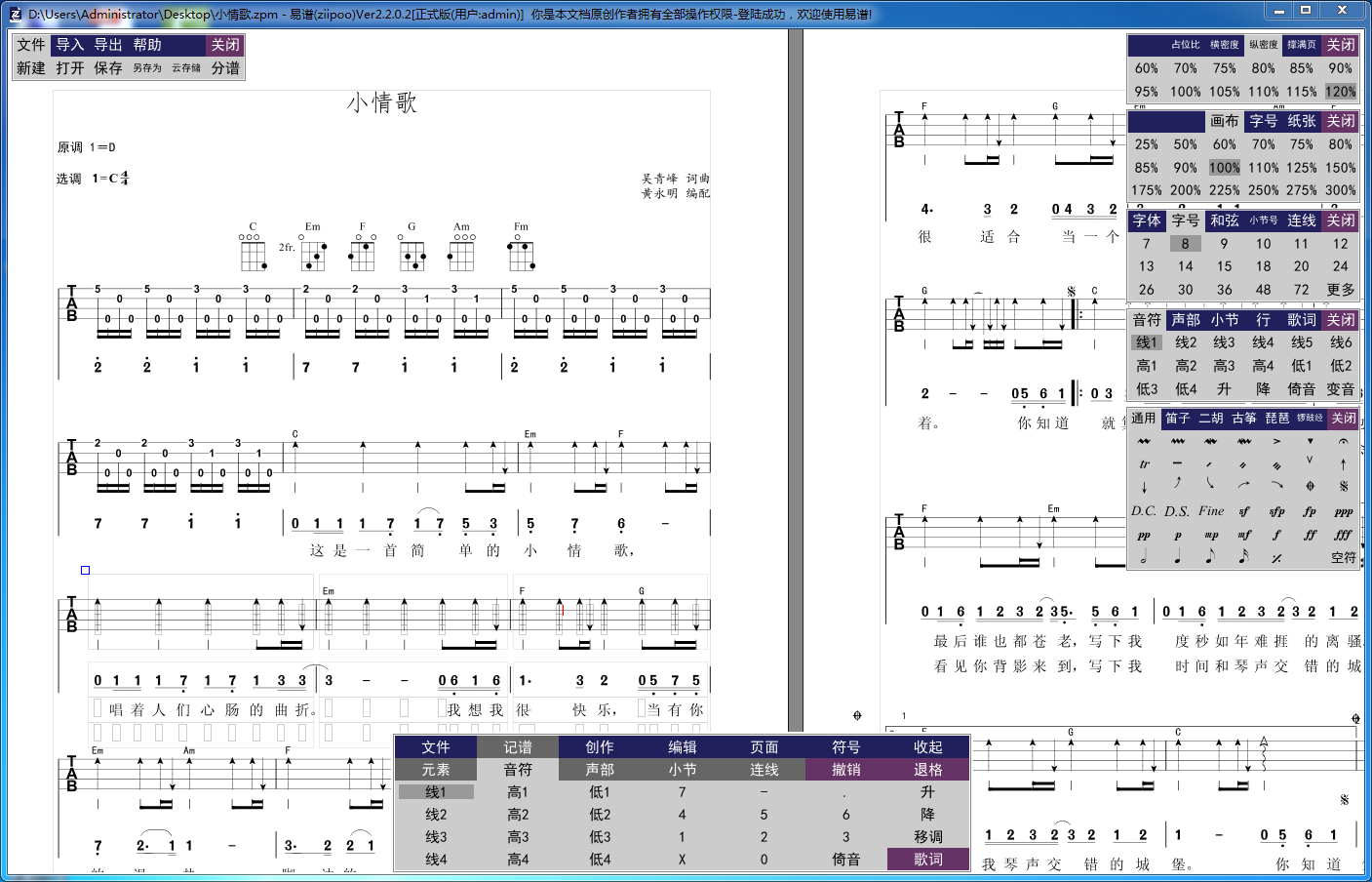Select 线6 in the note panel
The width and height of the screenshot is (1372, 882).
click(1341, 342)
